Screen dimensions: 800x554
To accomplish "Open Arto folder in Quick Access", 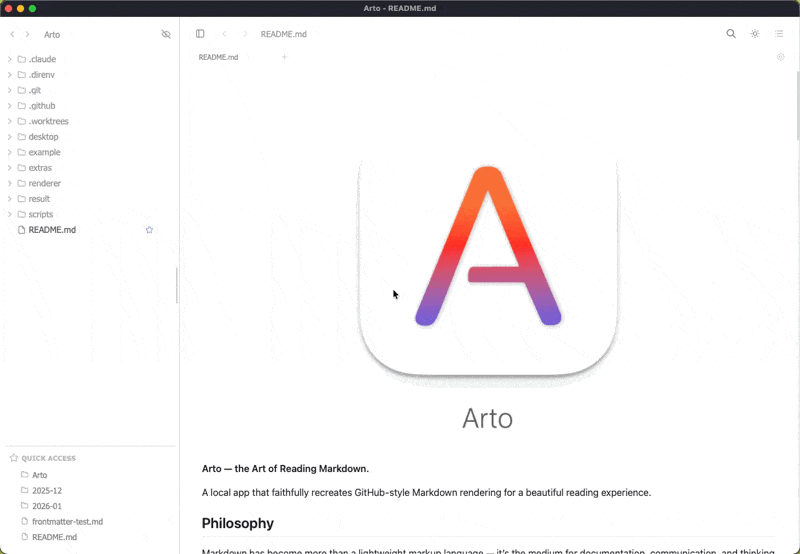I will point(39,475).
